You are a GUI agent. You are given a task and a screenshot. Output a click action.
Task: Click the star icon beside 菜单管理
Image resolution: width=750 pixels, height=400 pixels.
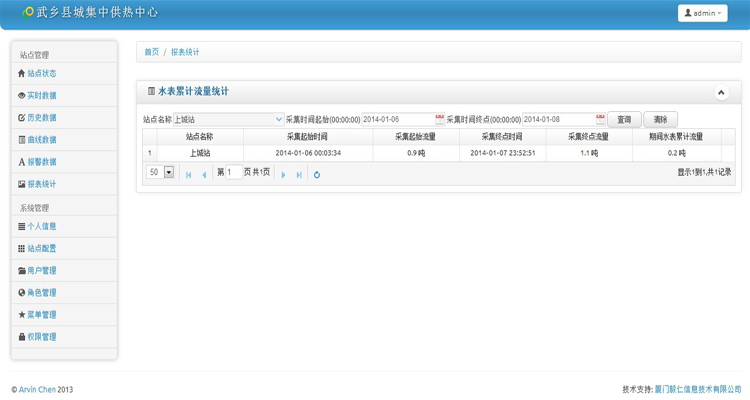(x=22, y=314)
